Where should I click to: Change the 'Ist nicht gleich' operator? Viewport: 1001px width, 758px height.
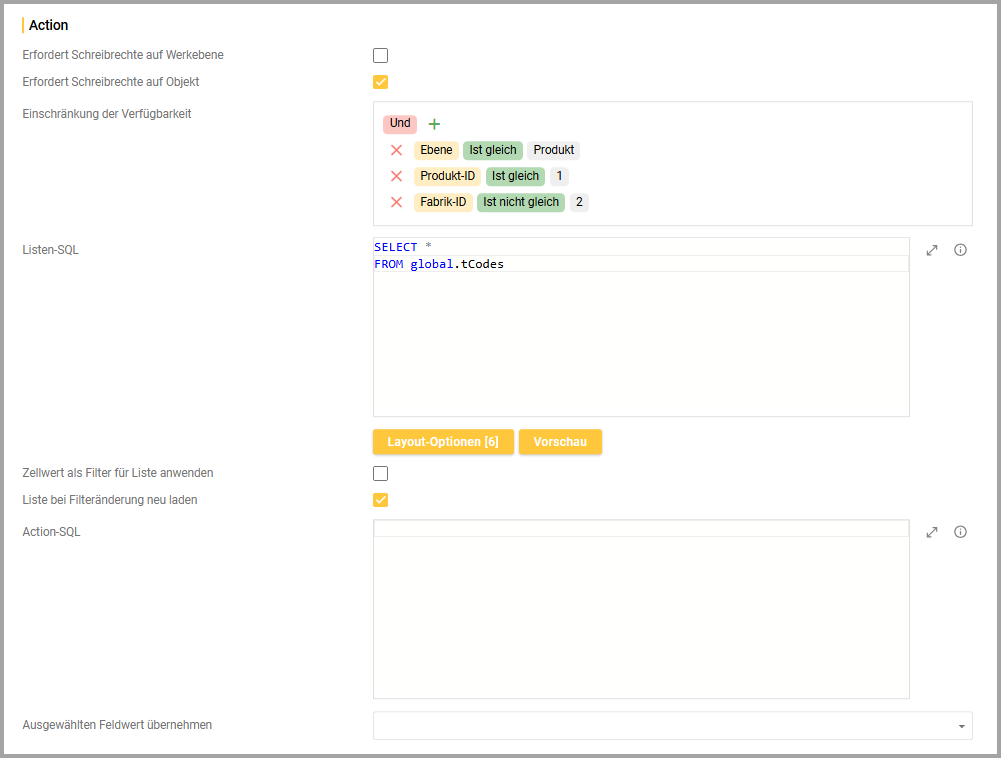521,202
